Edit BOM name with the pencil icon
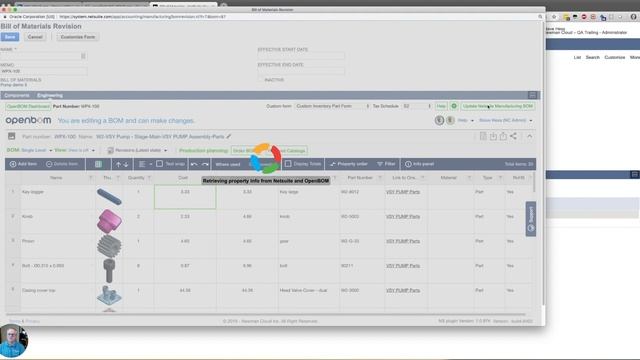640x360 pixels. [x=229, y=136]
